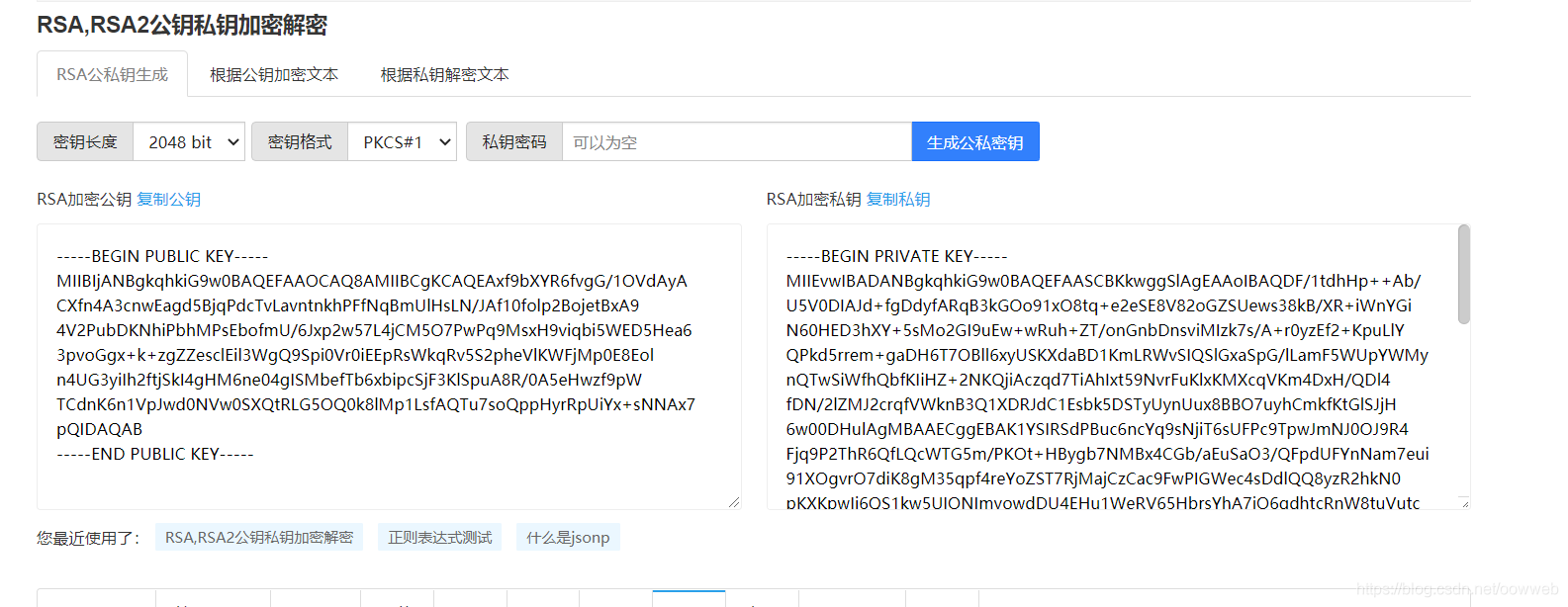Click the 您最近使用了 label
The width and height of the screenshot is (1568, 607).
(88, 538)
